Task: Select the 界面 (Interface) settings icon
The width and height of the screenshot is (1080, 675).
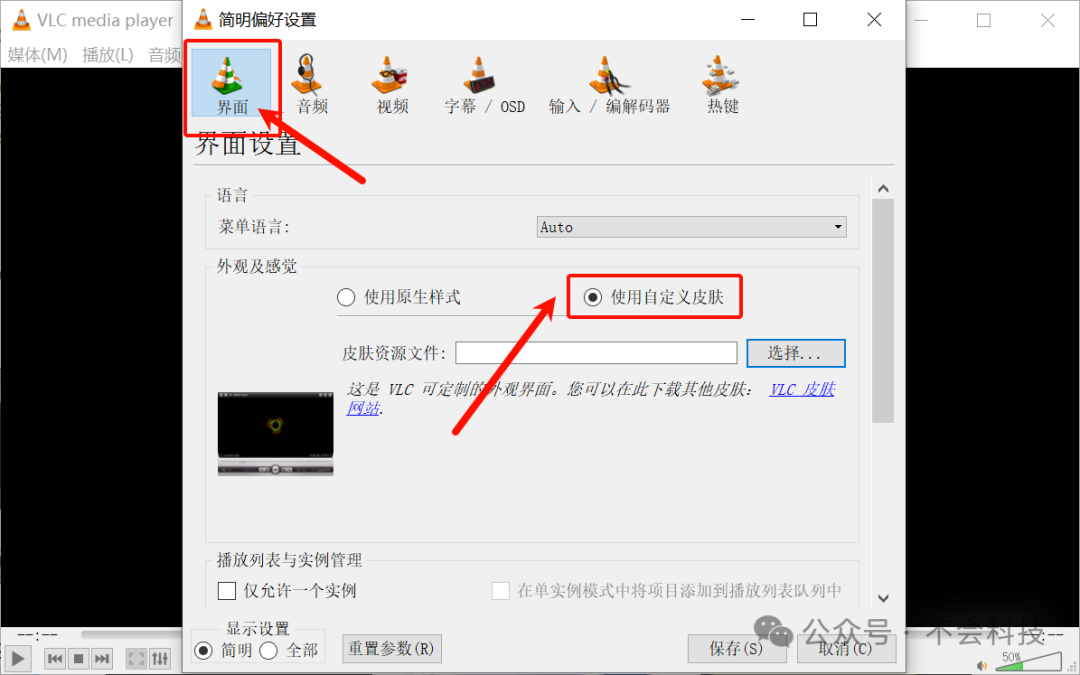Action: 230,84
